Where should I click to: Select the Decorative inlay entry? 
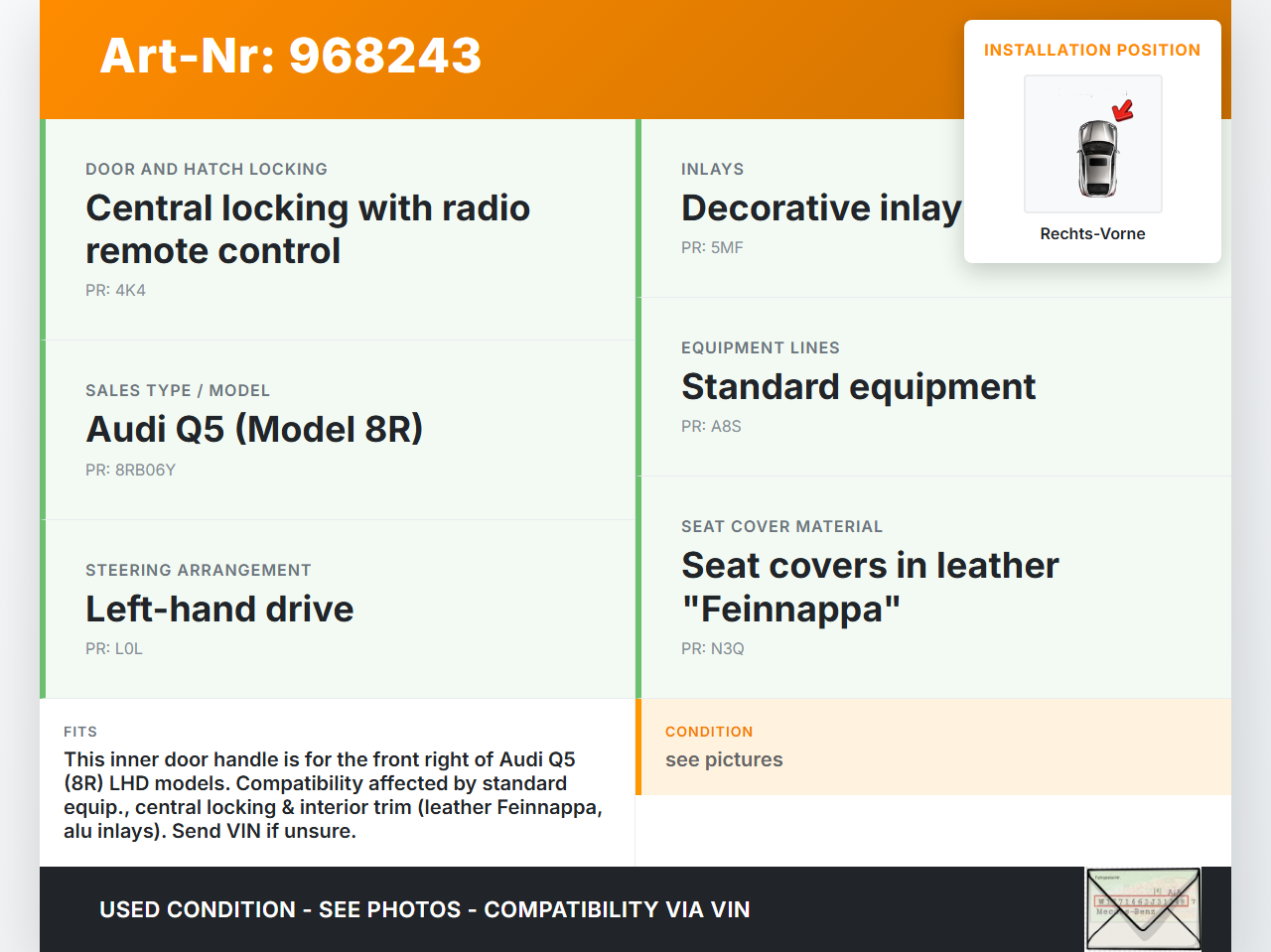point(820,207)
